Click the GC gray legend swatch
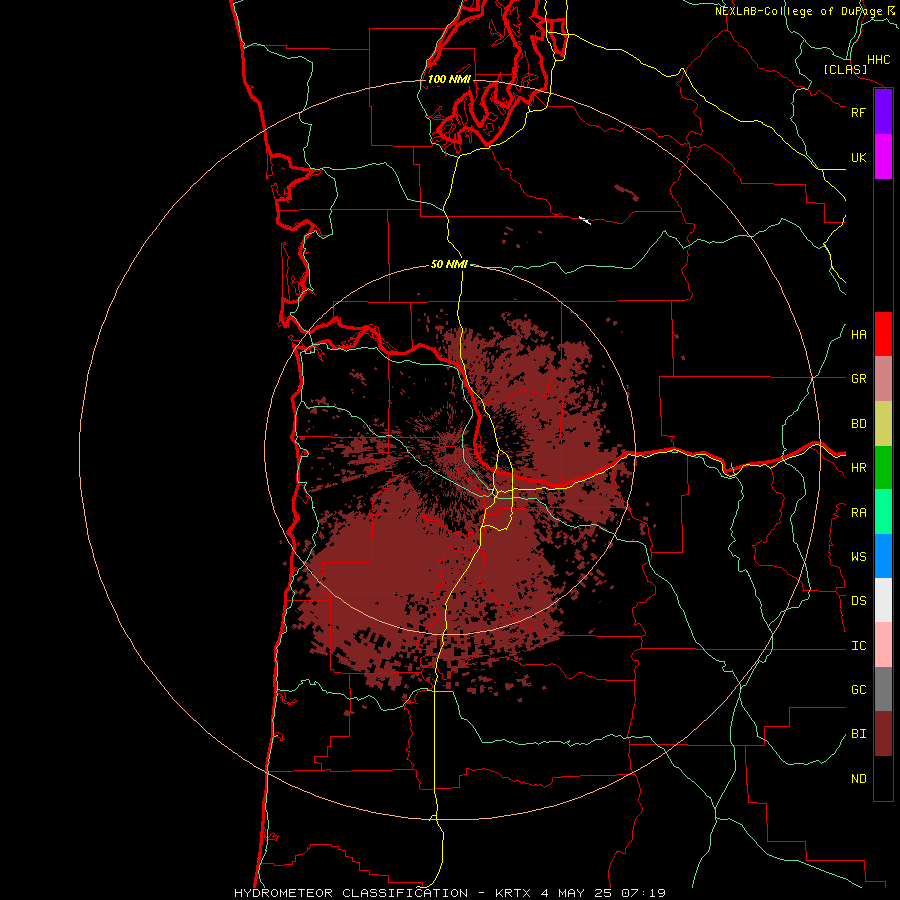Image resolution: width=900 pixels, height=900 pixels. click(x=883, y=689)
